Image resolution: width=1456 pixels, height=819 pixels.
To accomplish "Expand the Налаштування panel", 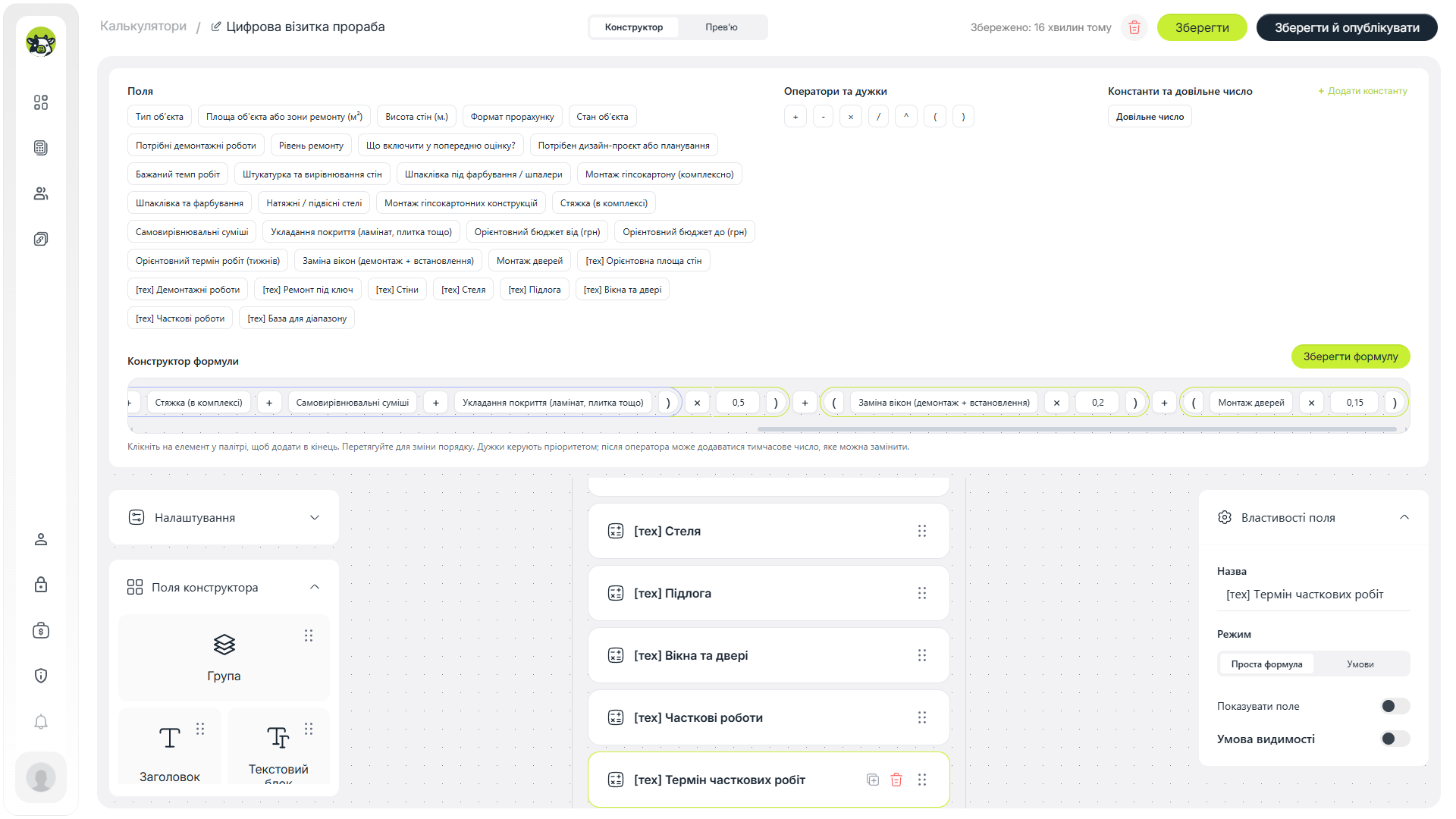I will coord(224,517).
